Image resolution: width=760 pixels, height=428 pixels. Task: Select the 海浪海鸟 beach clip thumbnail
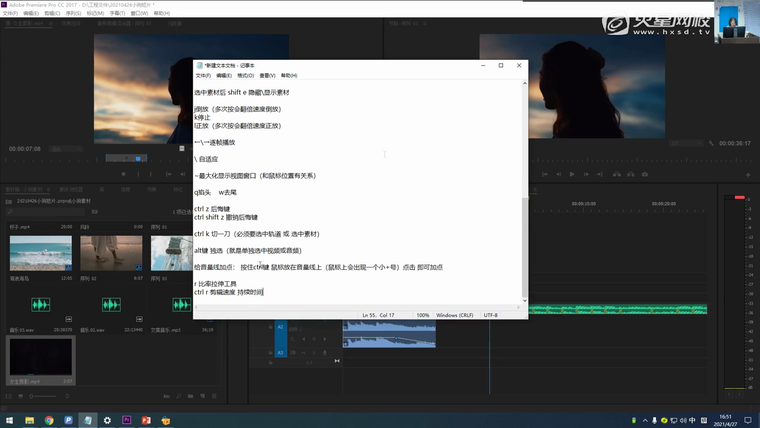coord(40,253)
